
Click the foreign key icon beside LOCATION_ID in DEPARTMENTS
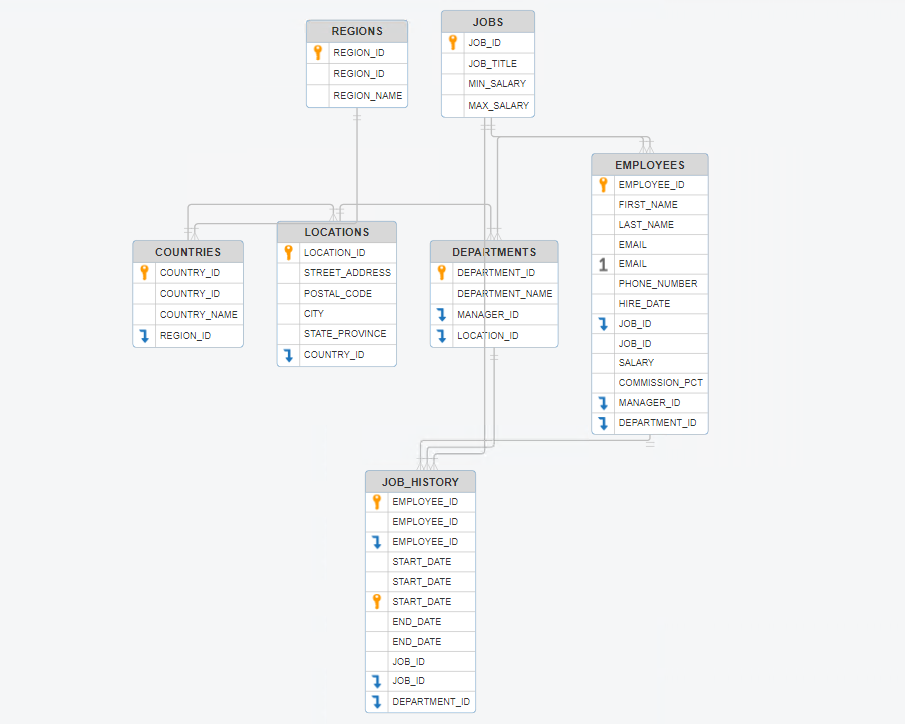coord(440,335)
